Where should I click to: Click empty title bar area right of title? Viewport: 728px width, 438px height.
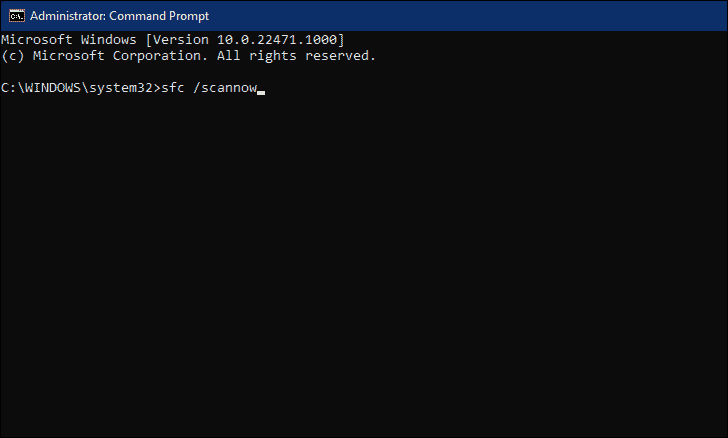point(464,16)
